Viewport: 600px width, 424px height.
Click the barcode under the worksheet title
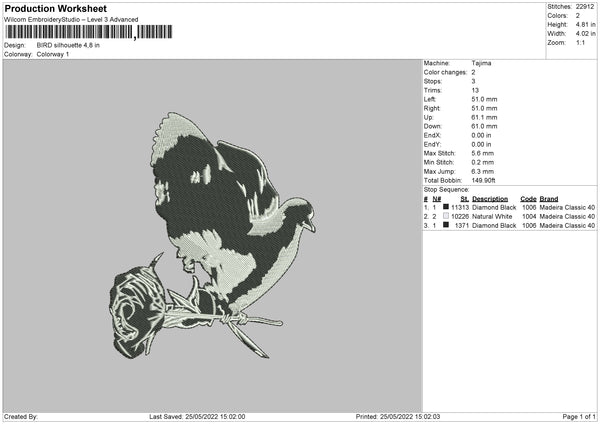pos(89,32)
